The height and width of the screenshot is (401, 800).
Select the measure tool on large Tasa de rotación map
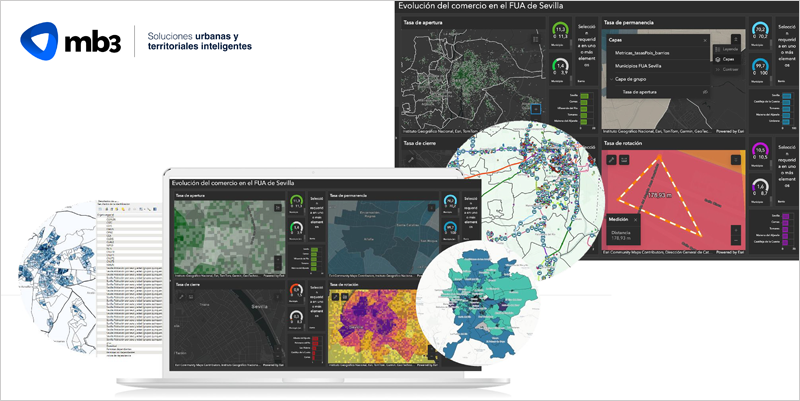[610, 158]
